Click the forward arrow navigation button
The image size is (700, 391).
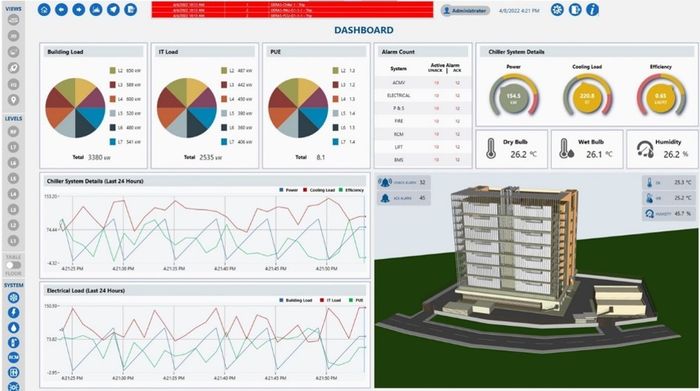(79, 9)
